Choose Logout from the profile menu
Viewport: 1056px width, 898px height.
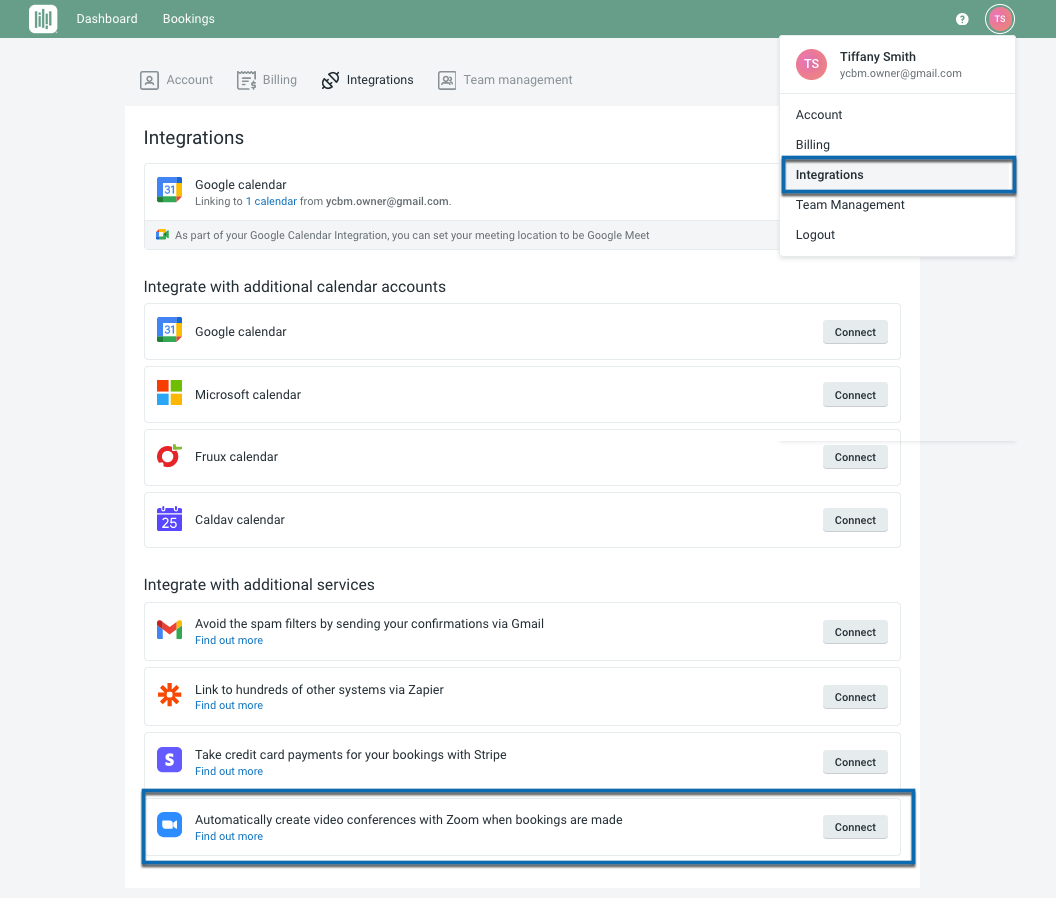click(x=815, y=235)
